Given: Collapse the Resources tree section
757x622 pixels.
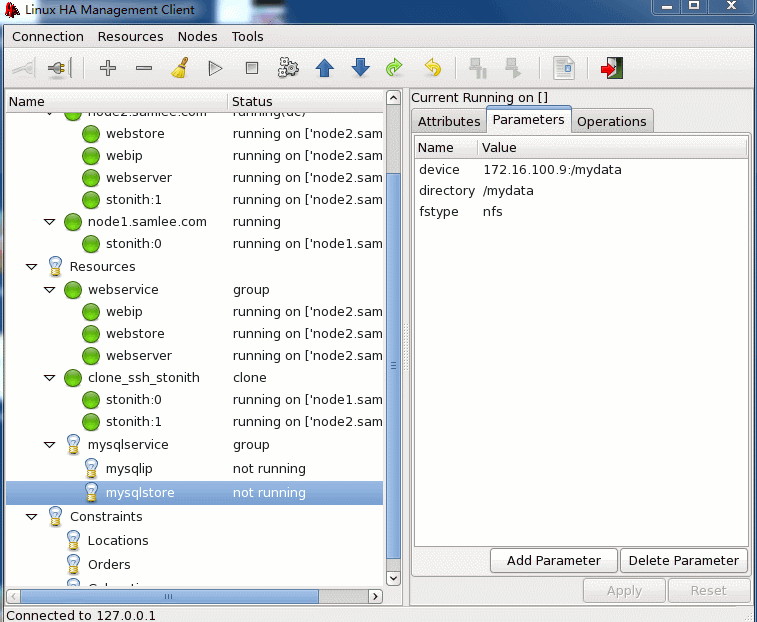Looking at the screenshot, I should click(x=31, y=267).
